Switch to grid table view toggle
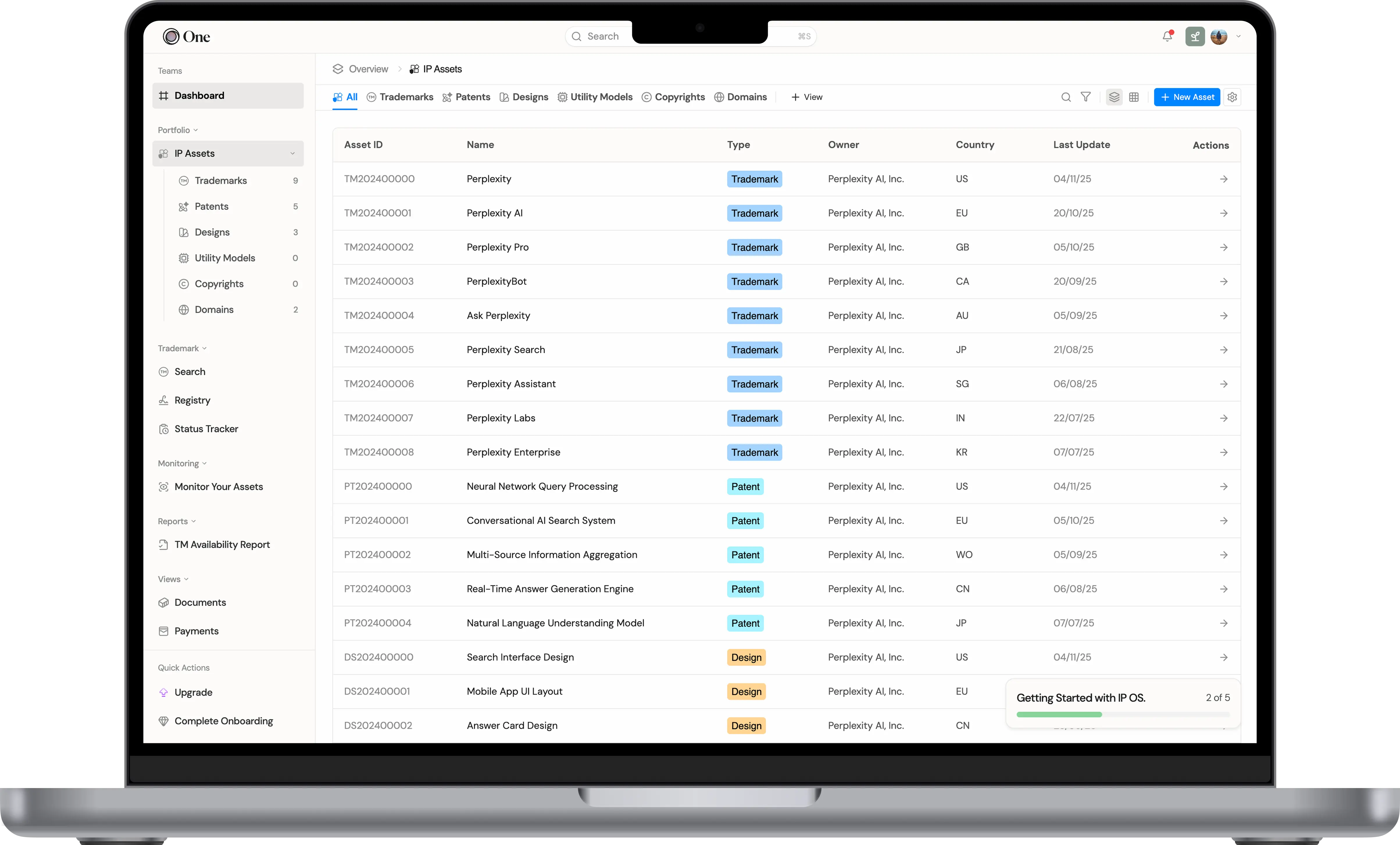Image resolution: width=1400 pixels, height=845 pixels. pos(1133,97)
